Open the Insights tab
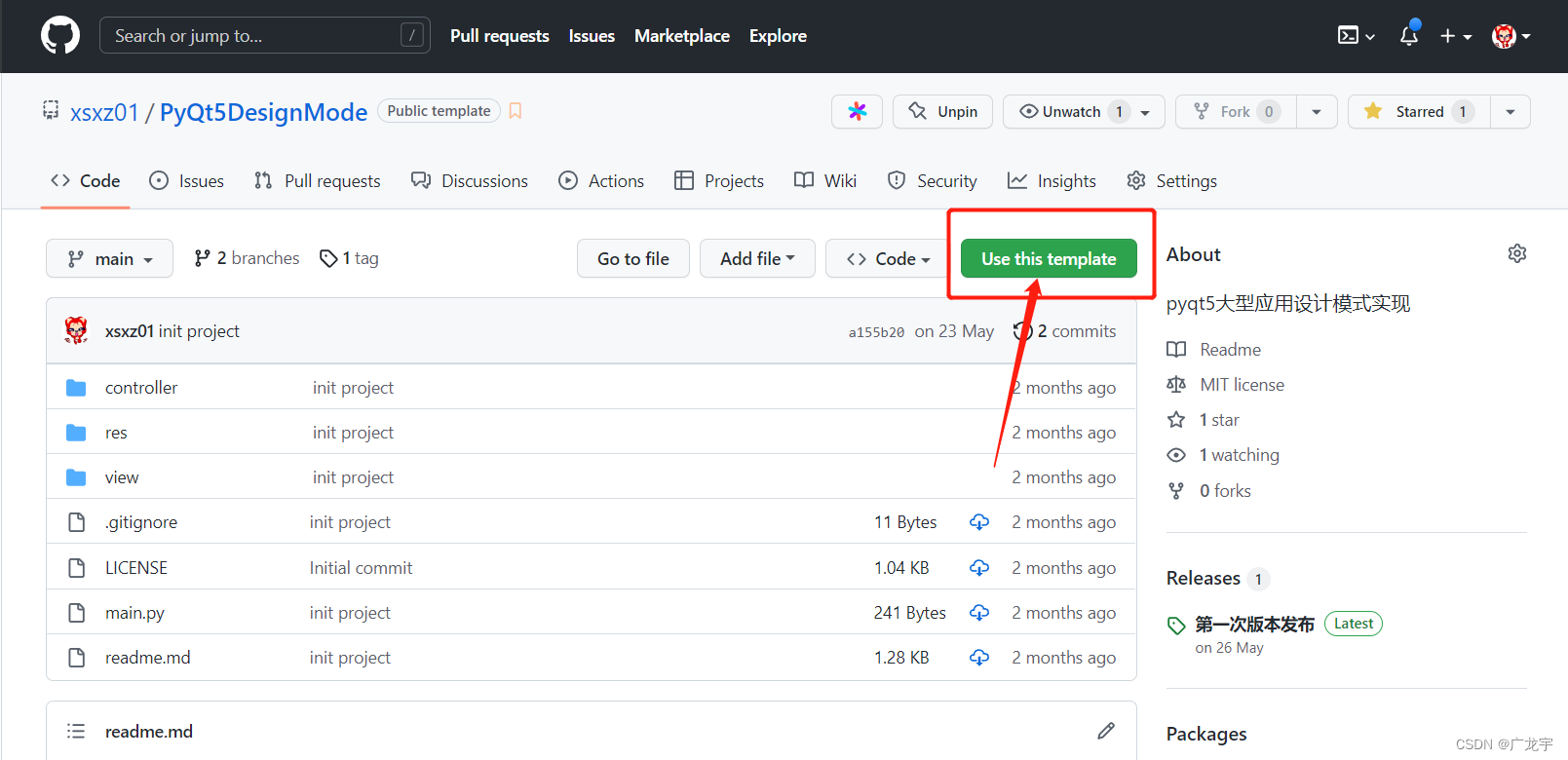This screenshot has height=760, width=1568. click(x=1052, y=180)
